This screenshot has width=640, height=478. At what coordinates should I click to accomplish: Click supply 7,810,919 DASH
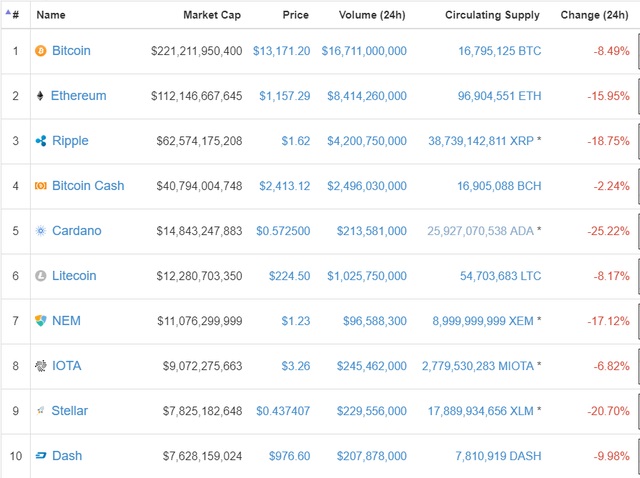[498, 456]
